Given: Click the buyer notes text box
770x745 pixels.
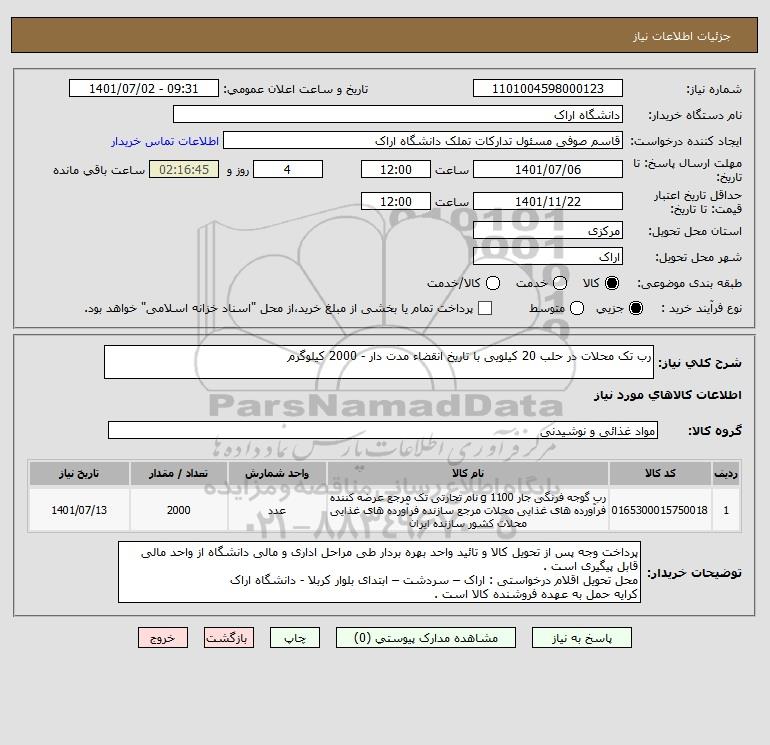Looking at the screenshot, I should pyautogui.click(x=379, y=572).
